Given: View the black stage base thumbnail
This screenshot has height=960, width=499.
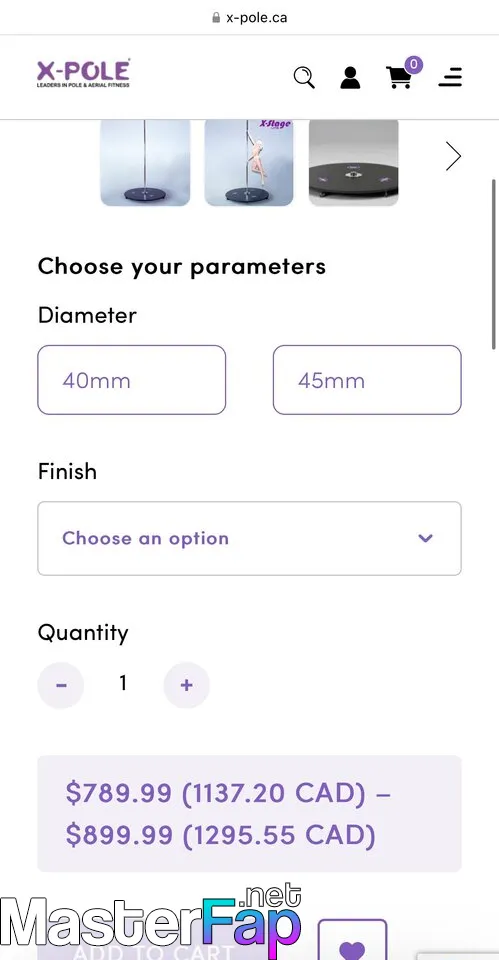Looking at the screenshot, I should 353,162.
